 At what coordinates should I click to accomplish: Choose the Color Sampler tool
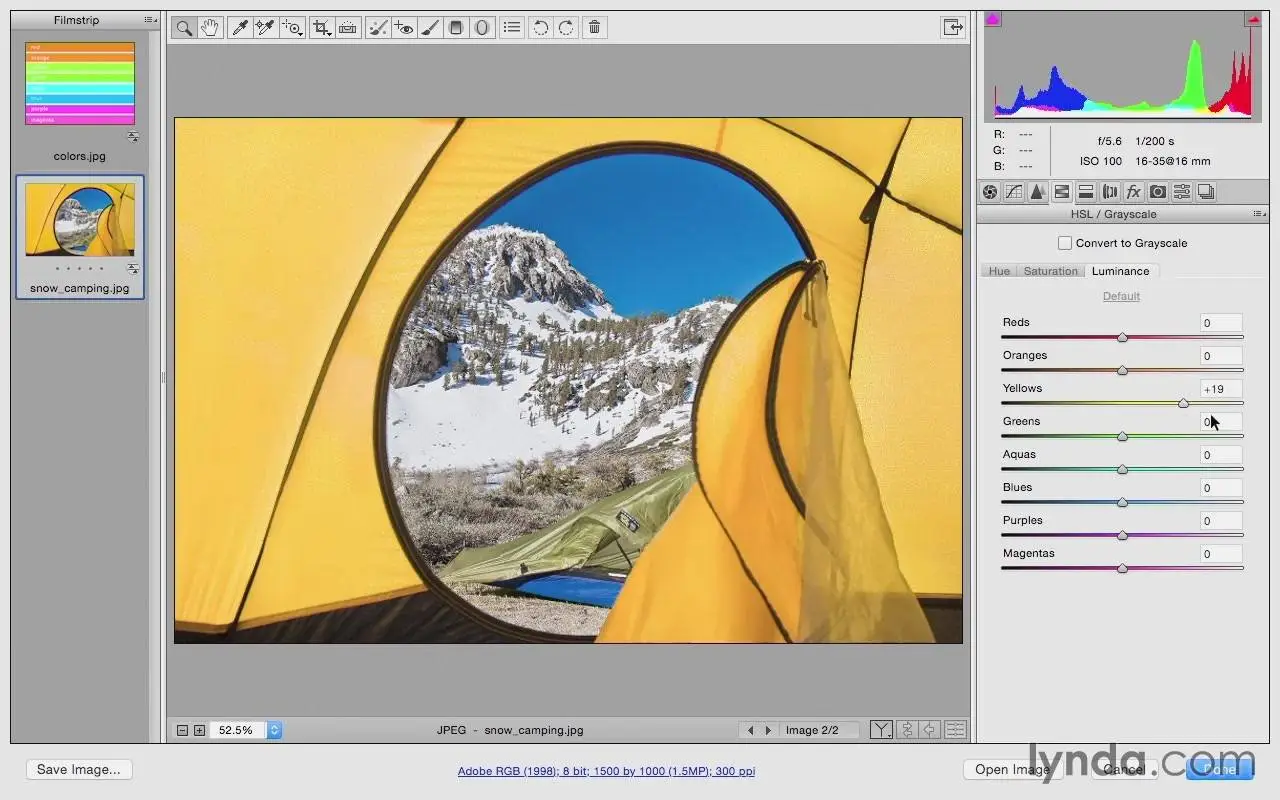click(x=265, y=28)
